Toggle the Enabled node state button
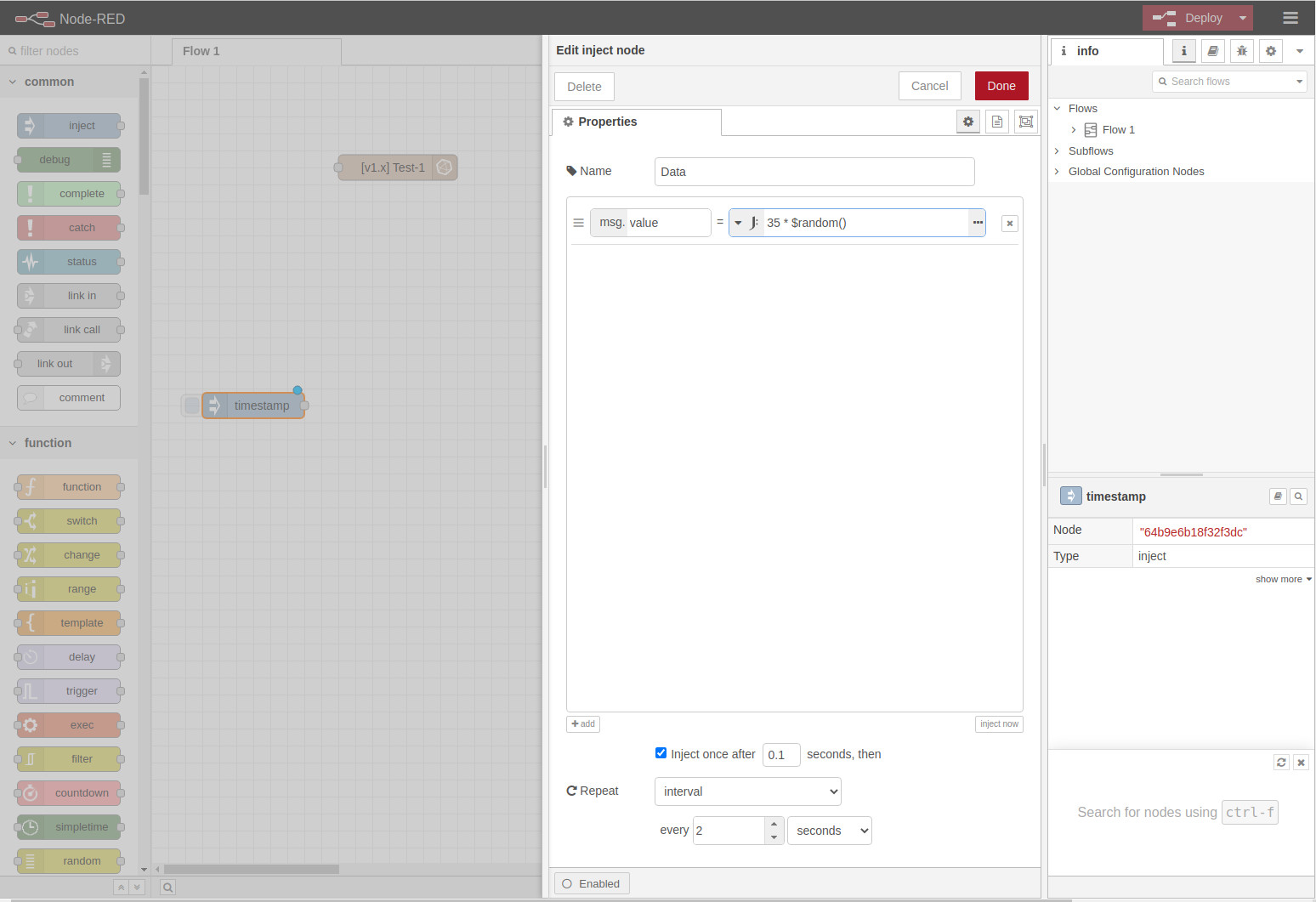This screenshot has width=1316, height=902. point(592,884)
